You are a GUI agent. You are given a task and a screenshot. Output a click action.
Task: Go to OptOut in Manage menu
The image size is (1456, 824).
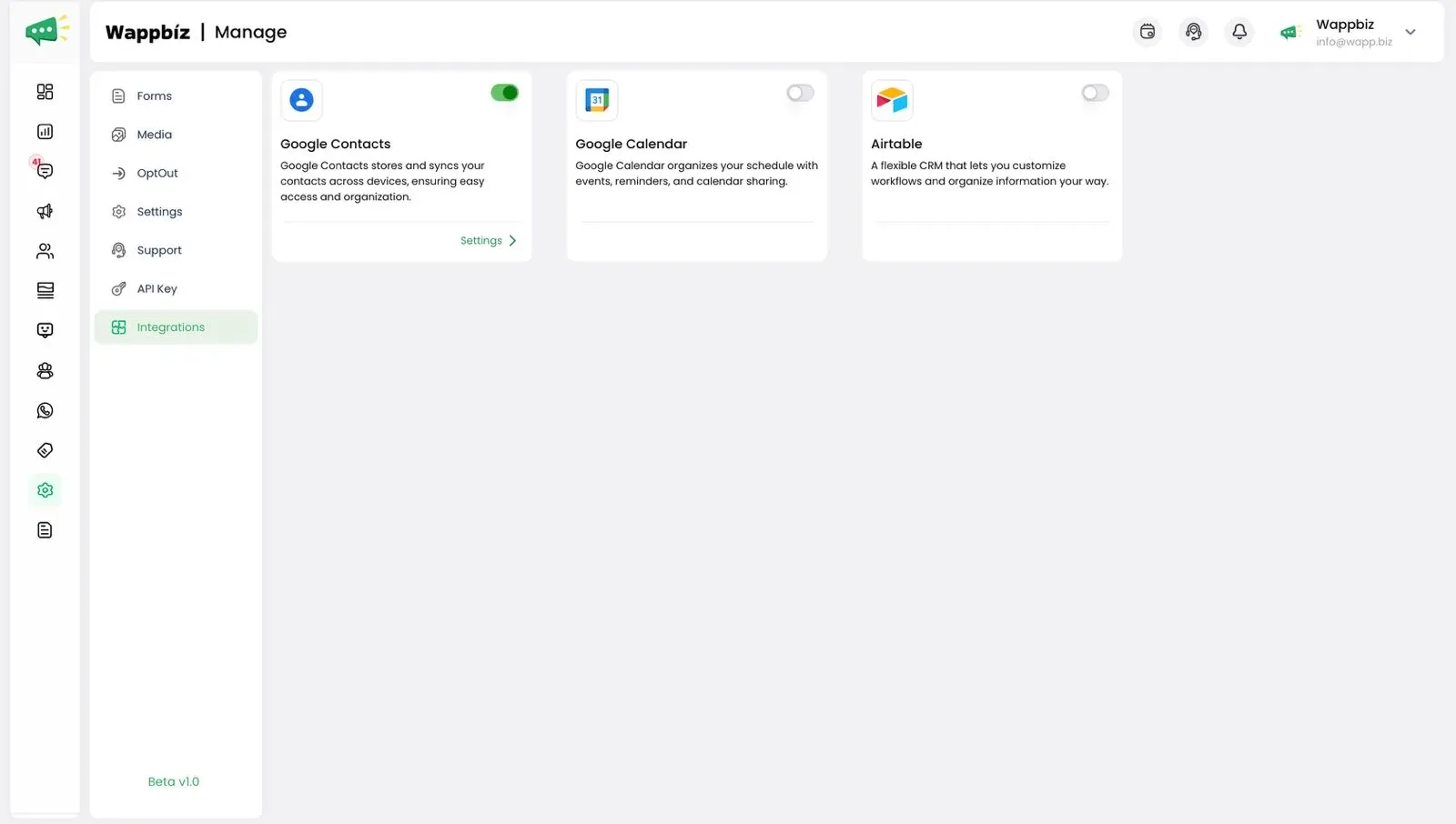coord(176,174)
